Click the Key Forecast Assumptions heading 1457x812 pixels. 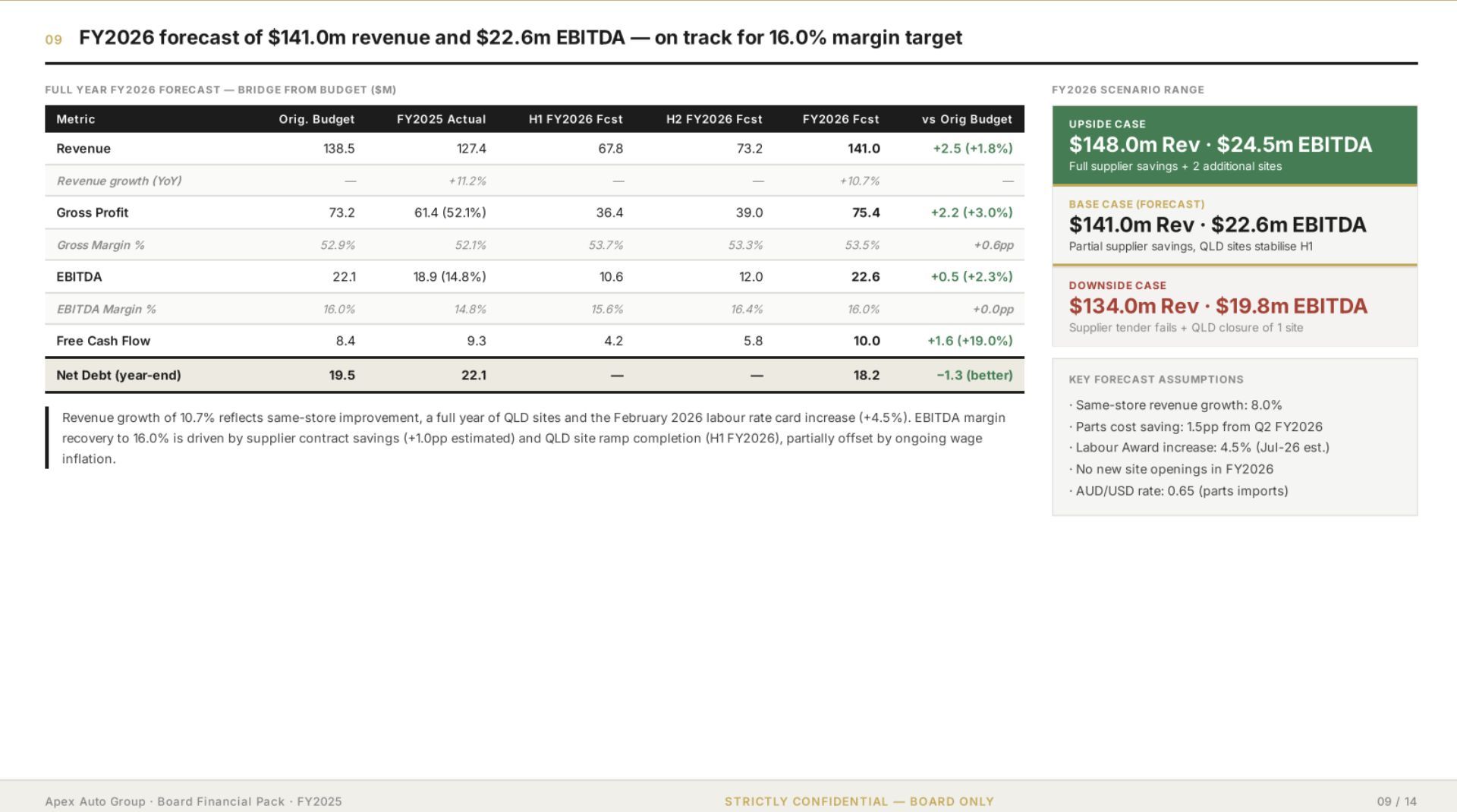[1156, 379]
